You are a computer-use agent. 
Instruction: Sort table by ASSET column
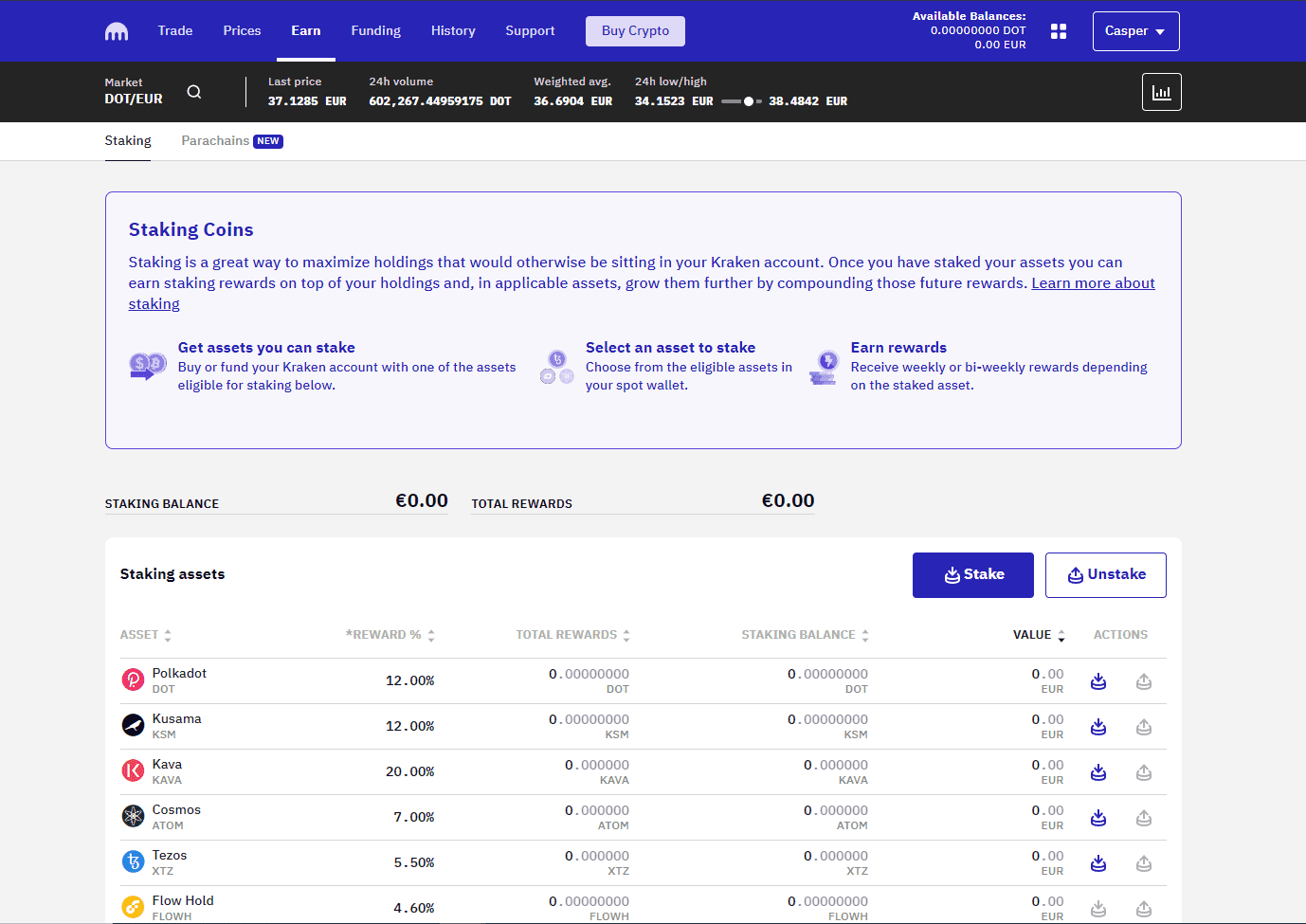146,635
